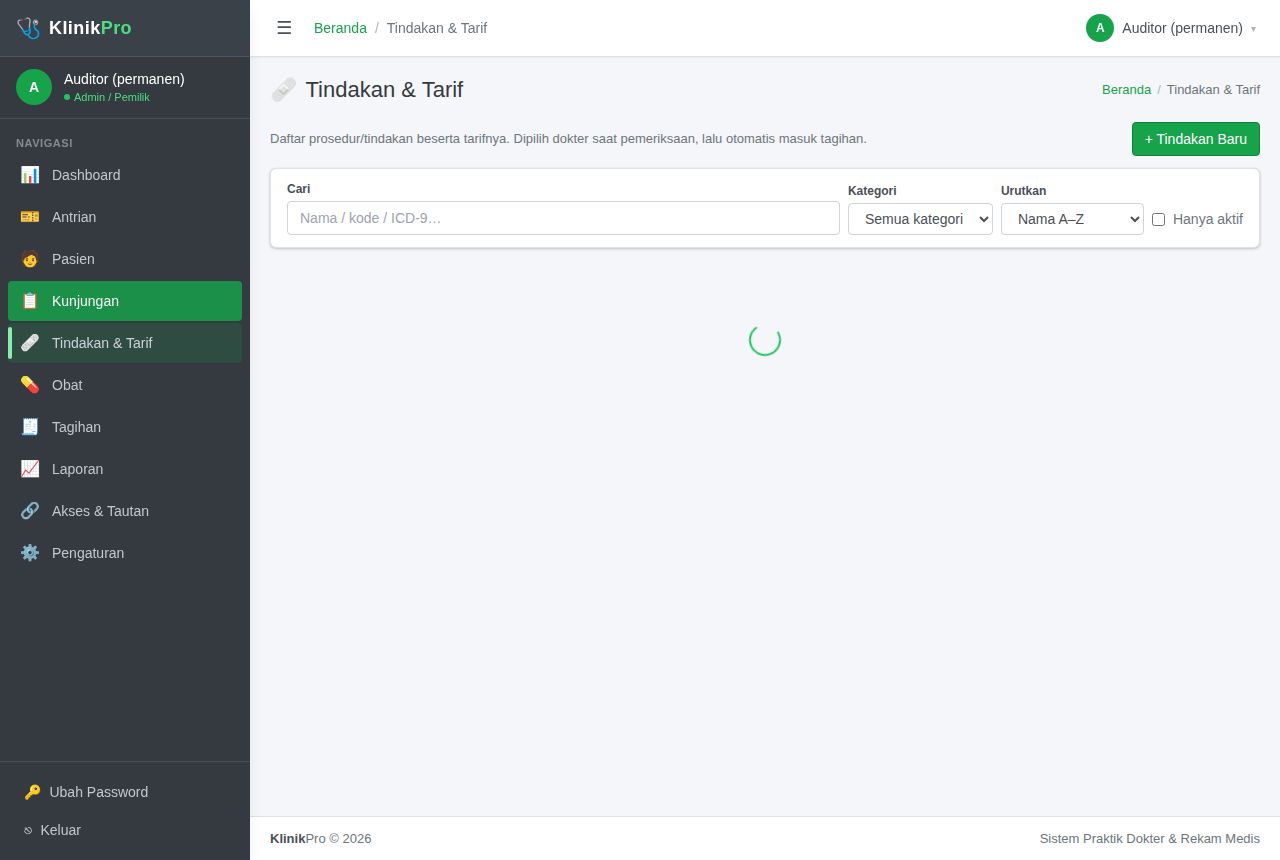The image size is (1280, 860).
Task: Open Laporan menu item
Action: (x=125, y=469)
